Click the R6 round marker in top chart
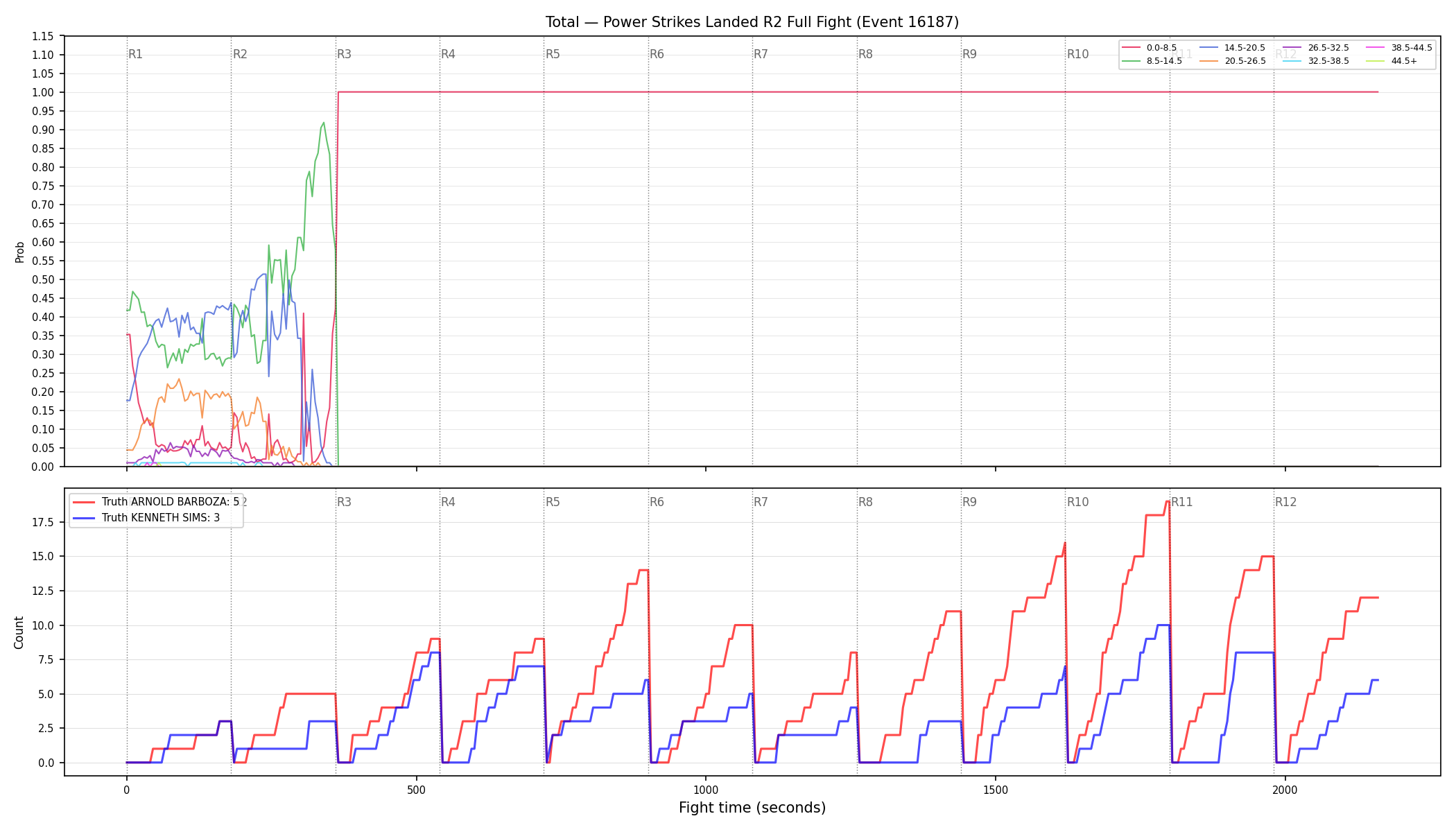The image size is (1456, 832). point(657,54)
